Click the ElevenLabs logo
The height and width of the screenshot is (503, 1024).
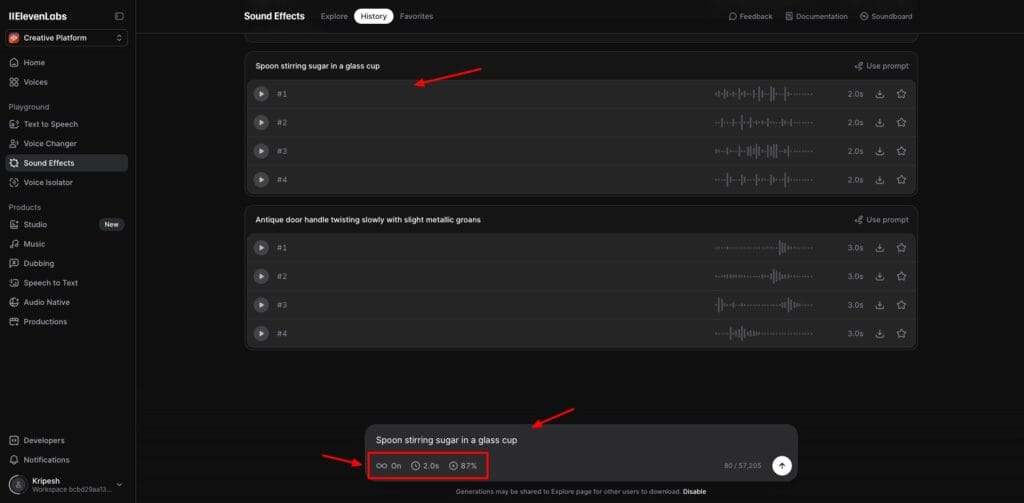click(x=38, y=16)
